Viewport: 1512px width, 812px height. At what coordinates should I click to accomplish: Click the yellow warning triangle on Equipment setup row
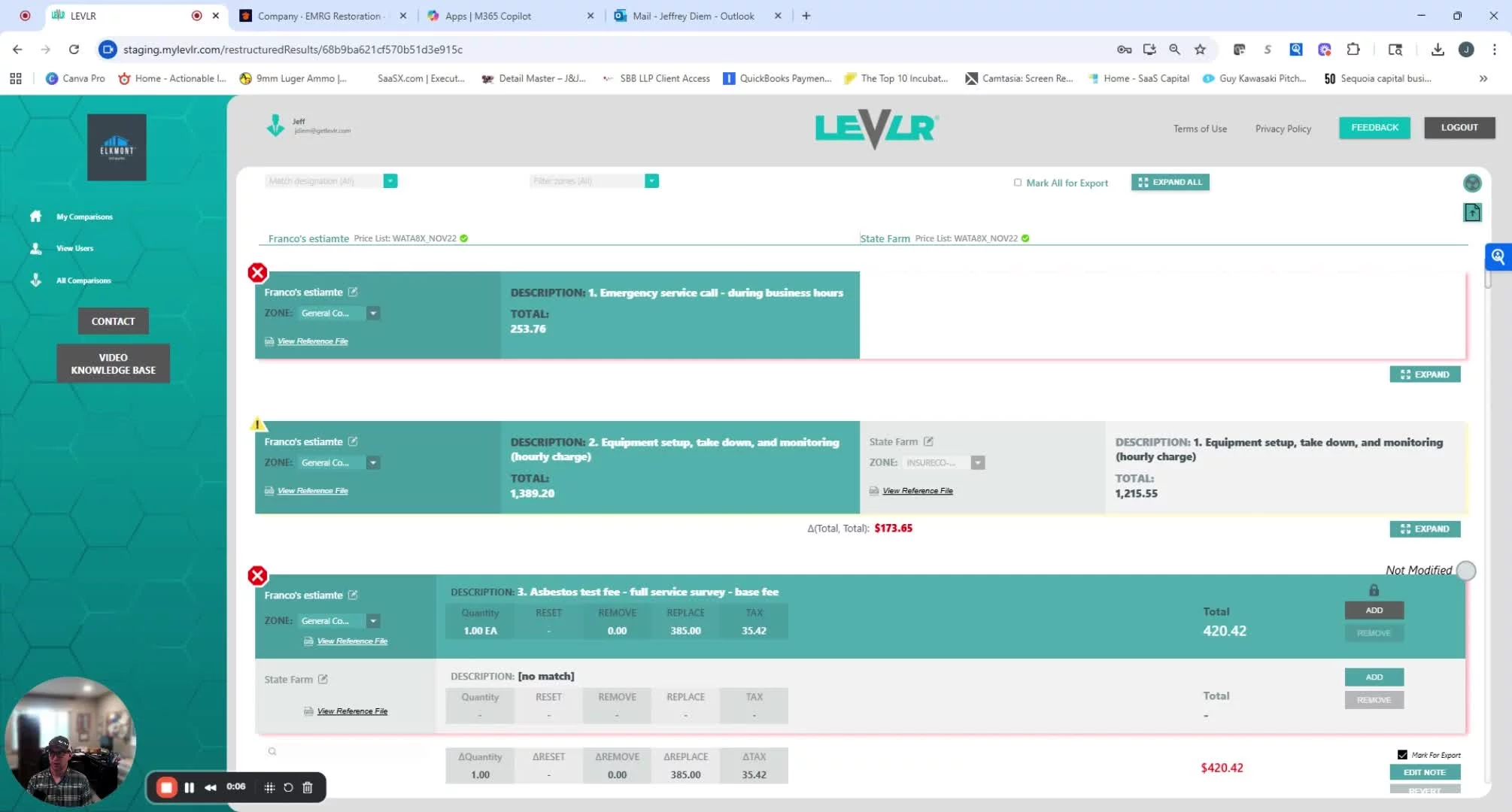point(257,424)
